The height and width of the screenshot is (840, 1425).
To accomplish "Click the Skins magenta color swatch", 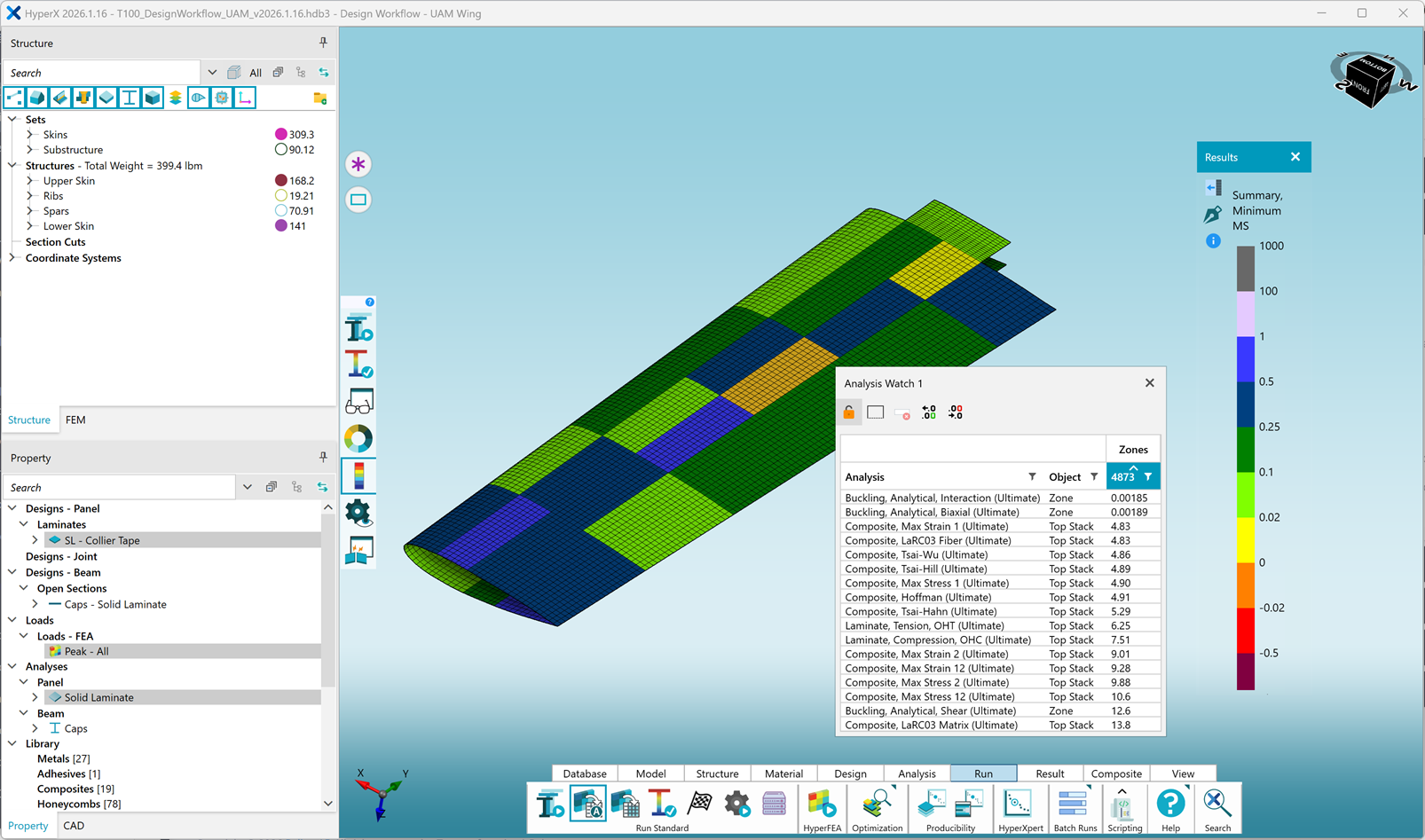I will tap(281, 135).
